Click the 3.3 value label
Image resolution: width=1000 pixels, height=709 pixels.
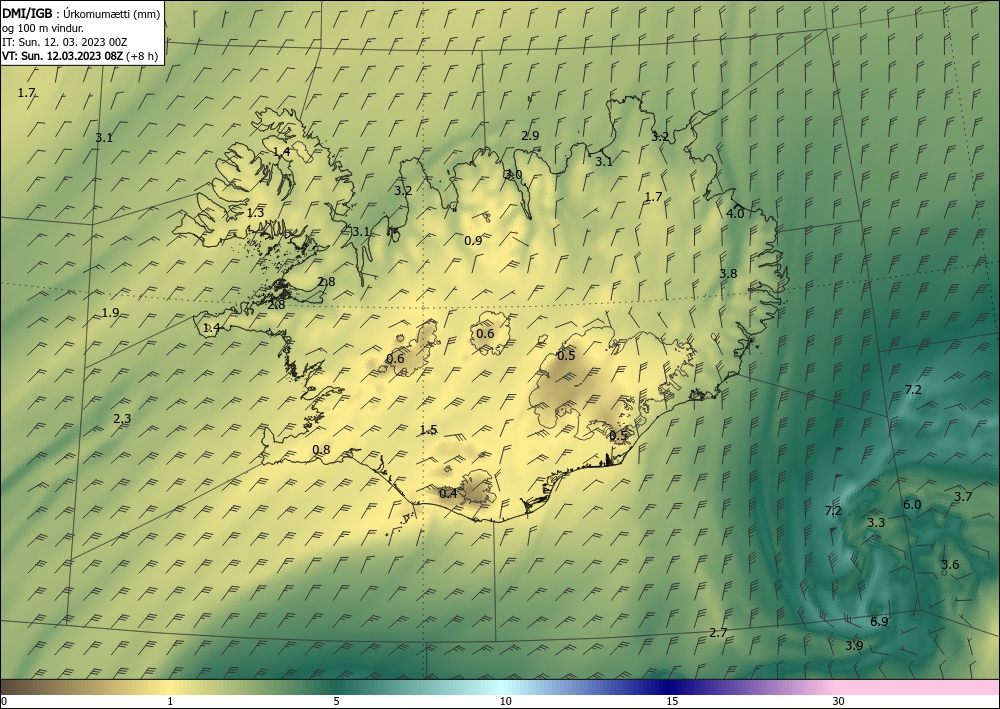[876, 522]
